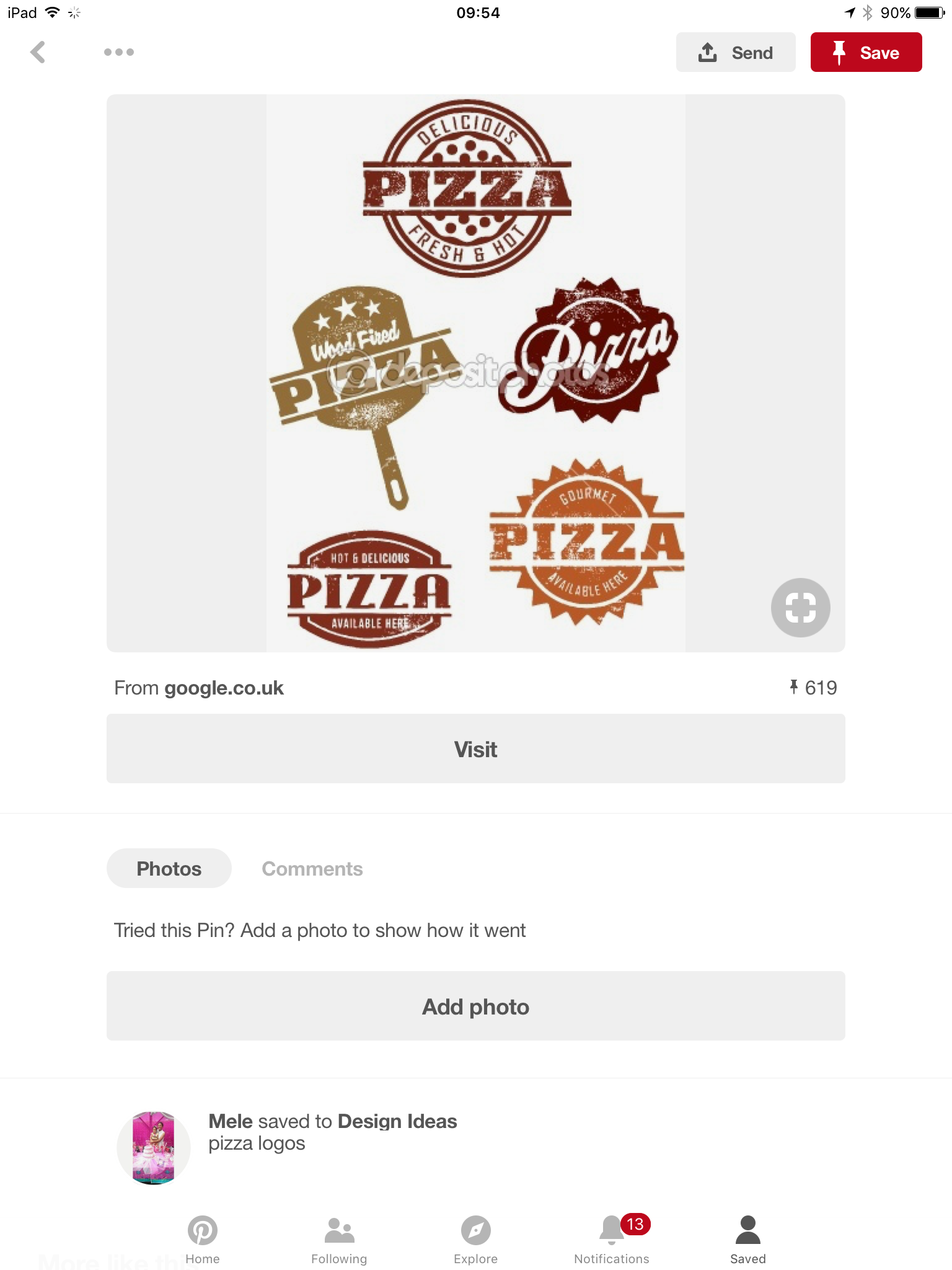Viewport: 952px width, 1270px height.
Task: Open the Explore compass icon
Action: [x=475, y=1231]
